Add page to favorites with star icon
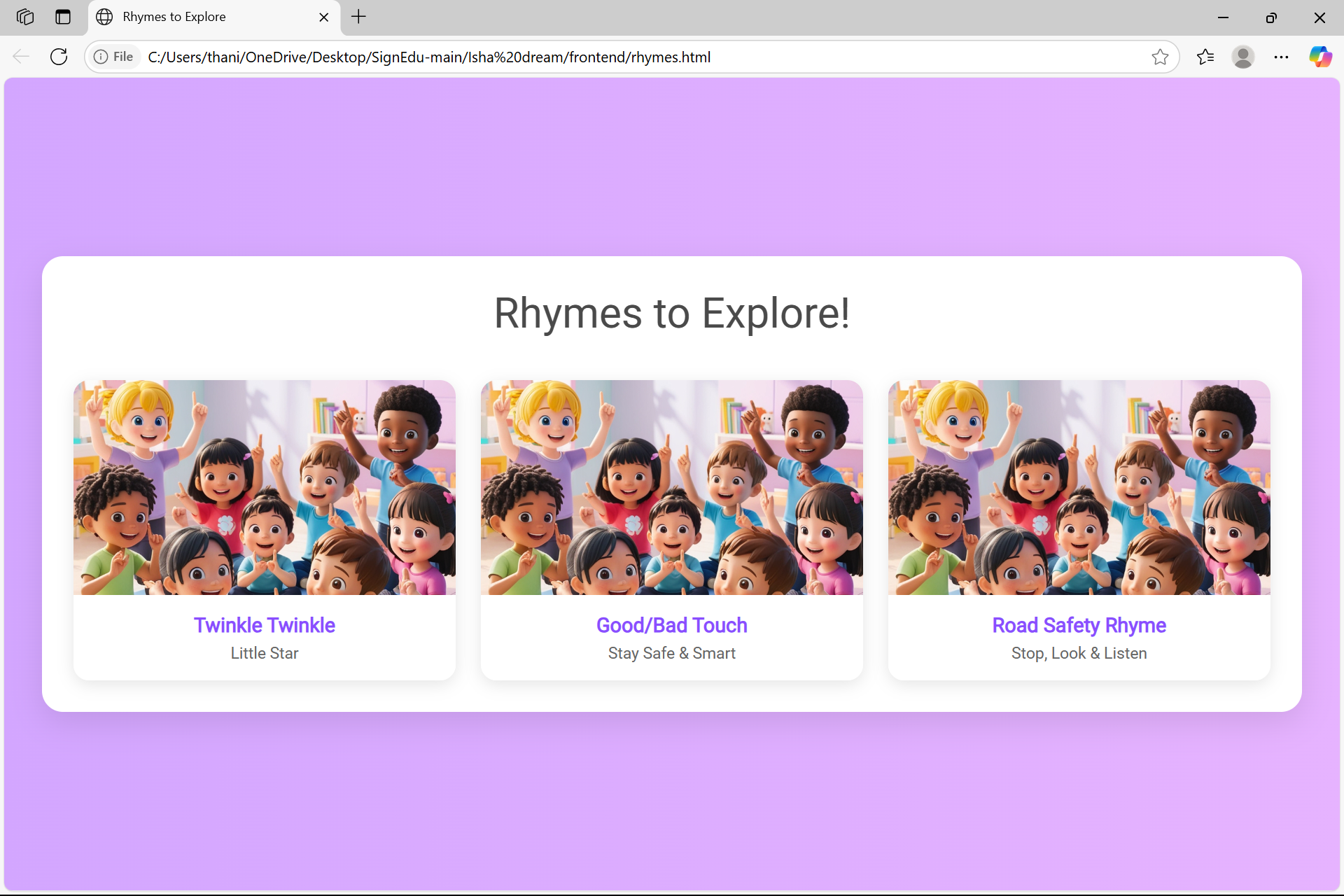1344x896 pixels. [1160, 57]
